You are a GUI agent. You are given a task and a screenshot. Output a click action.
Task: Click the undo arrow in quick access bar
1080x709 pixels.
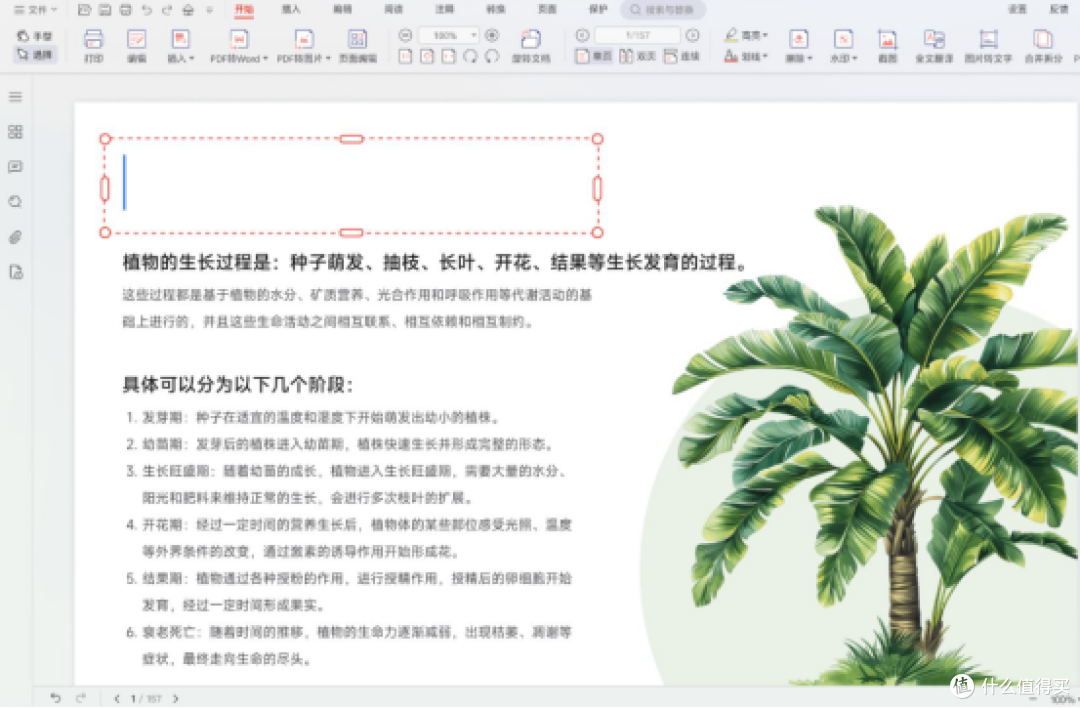146,10
